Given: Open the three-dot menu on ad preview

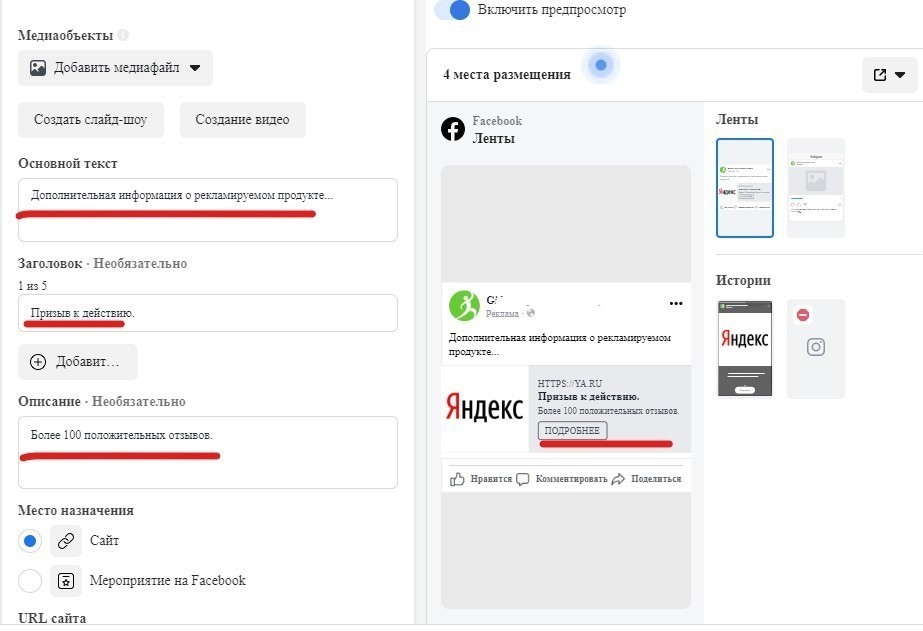Looking at the screenshot, I should (676, 304).
